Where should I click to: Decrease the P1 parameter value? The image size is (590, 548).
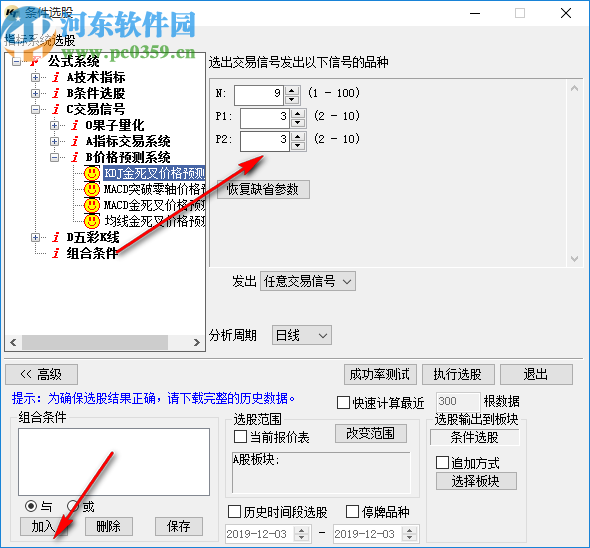point(298,123)
